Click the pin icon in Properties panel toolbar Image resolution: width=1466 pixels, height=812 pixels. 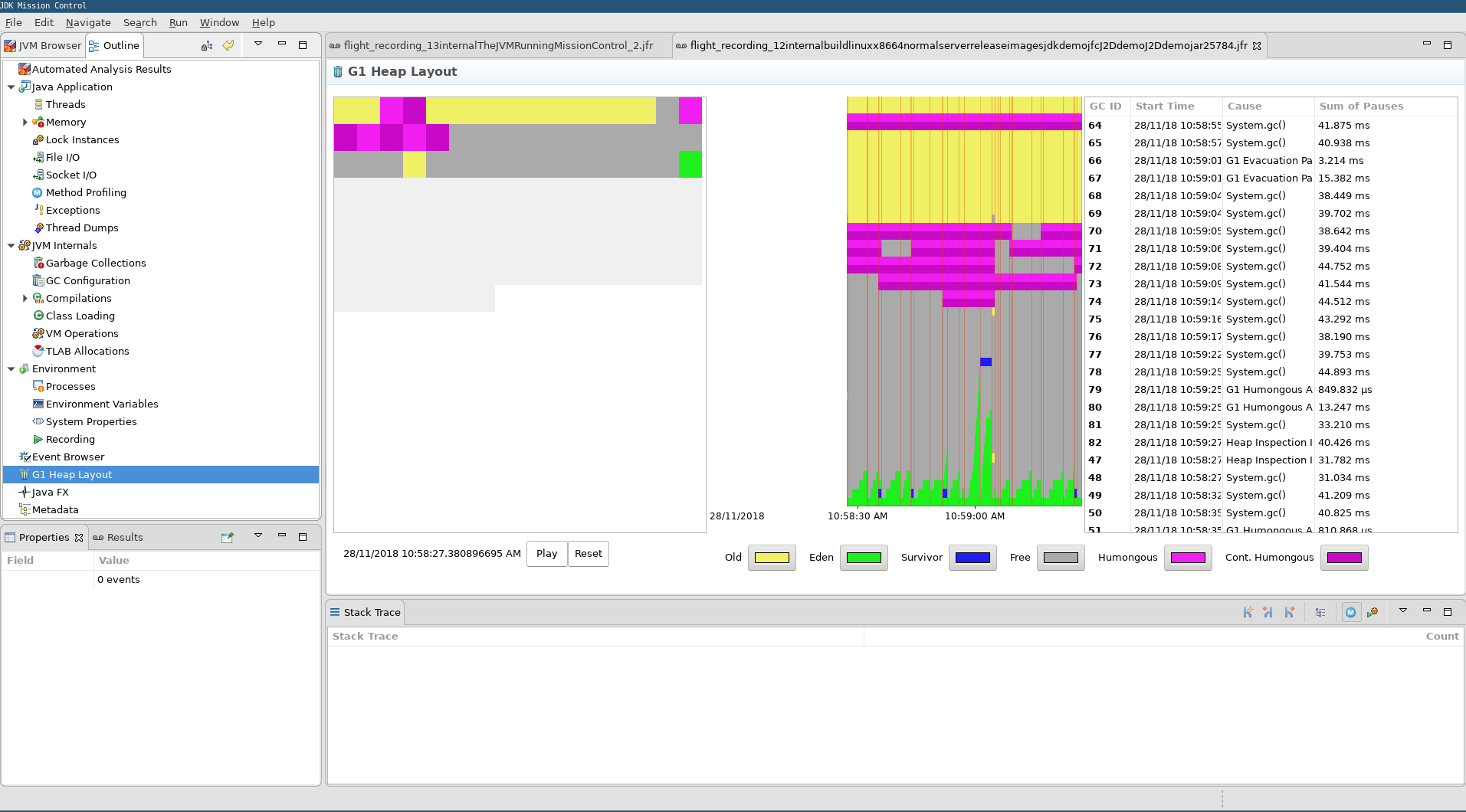pos(228,537)
